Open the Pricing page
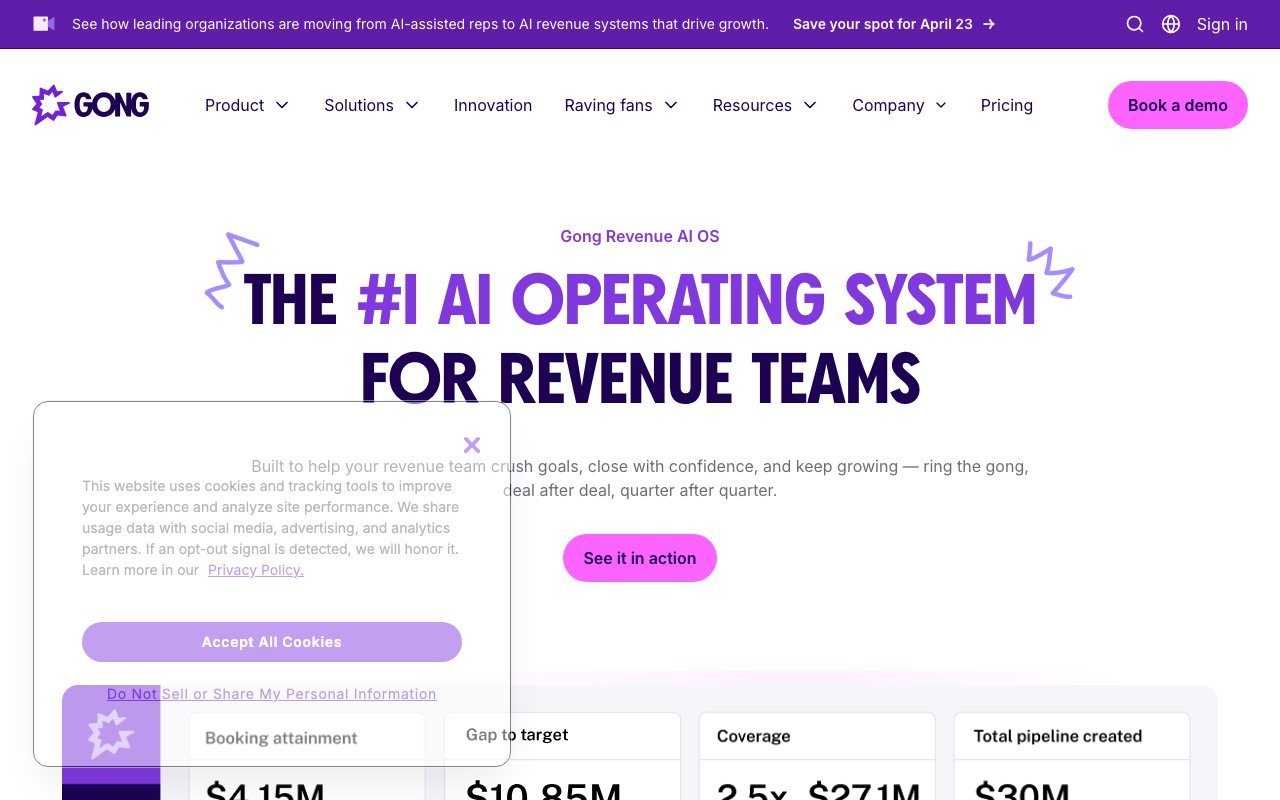Viewport: 1280px width, 800px height. tap(1006, 105)
